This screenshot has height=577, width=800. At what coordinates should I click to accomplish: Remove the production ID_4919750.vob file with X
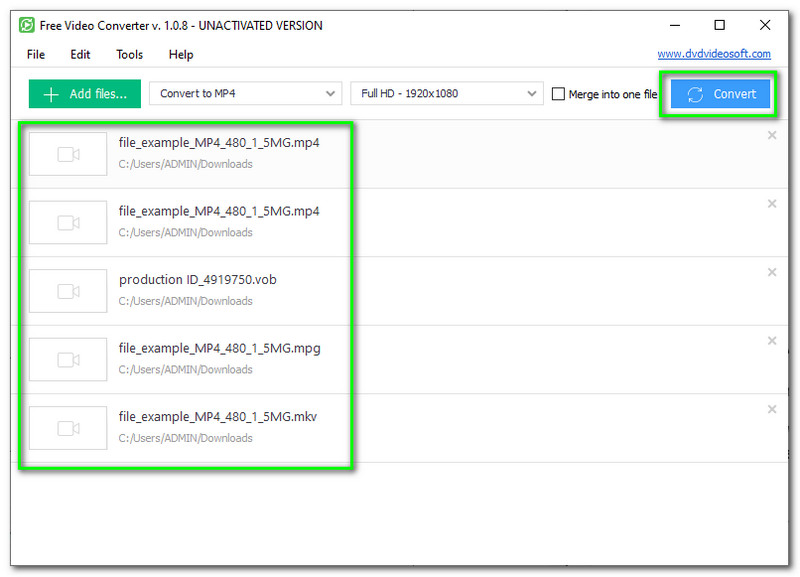point(771,272)
